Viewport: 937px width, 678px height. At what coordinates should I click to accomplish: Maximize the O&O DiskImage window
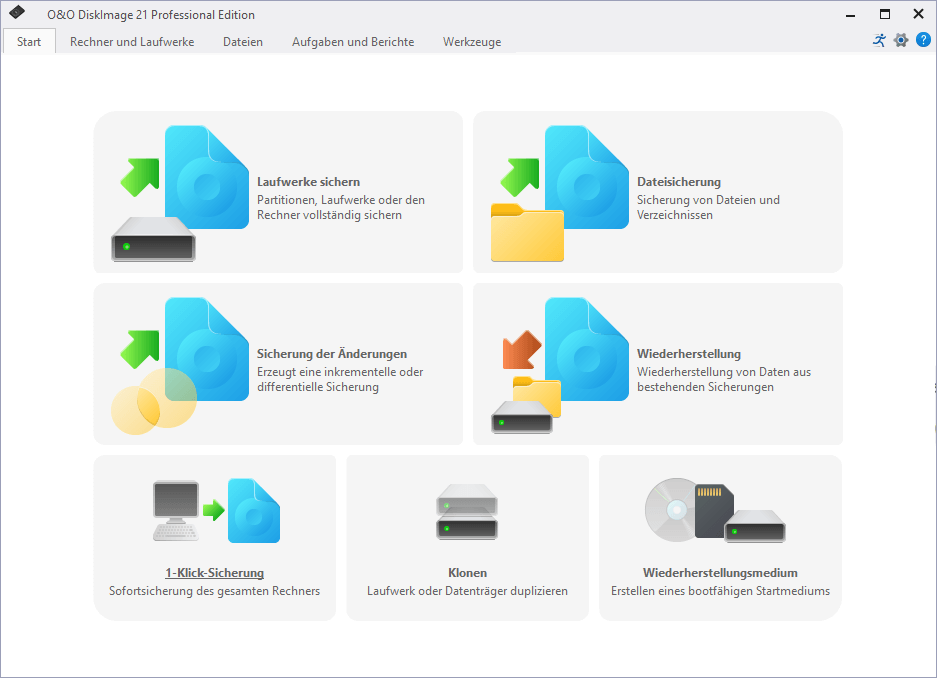click(885, 14)
